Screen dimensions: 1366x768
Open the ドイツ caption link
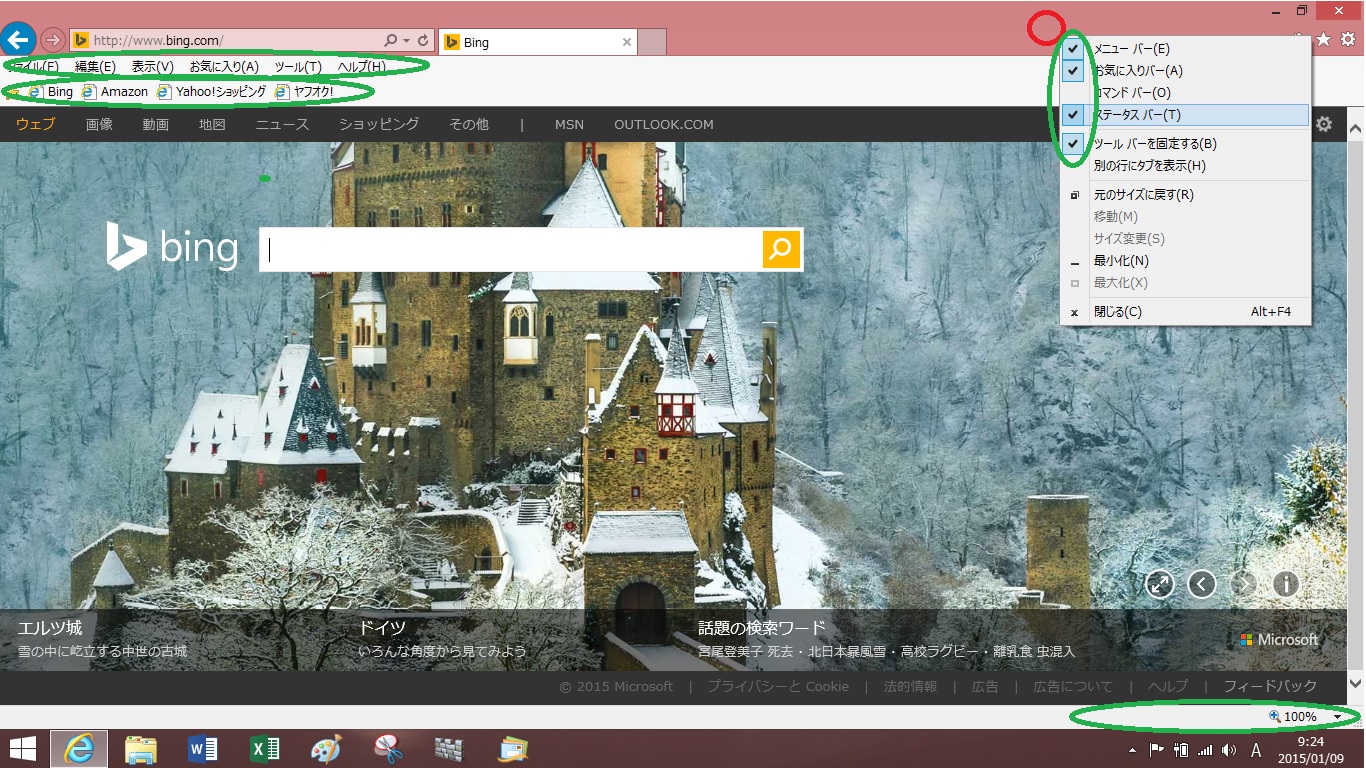(x=382, y=628)
